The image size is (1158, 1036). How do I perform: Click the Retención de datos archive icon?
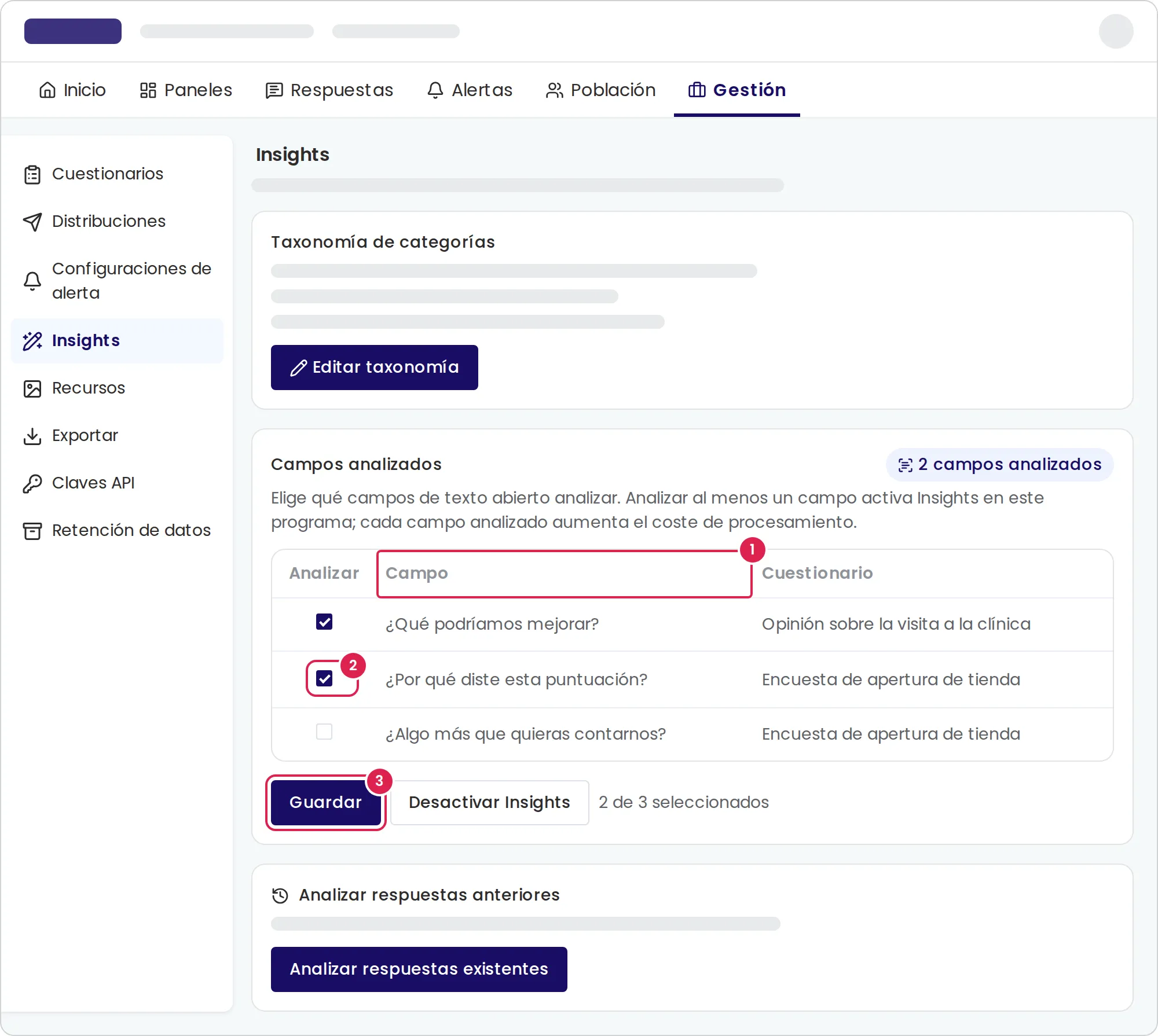coord(32,531)
